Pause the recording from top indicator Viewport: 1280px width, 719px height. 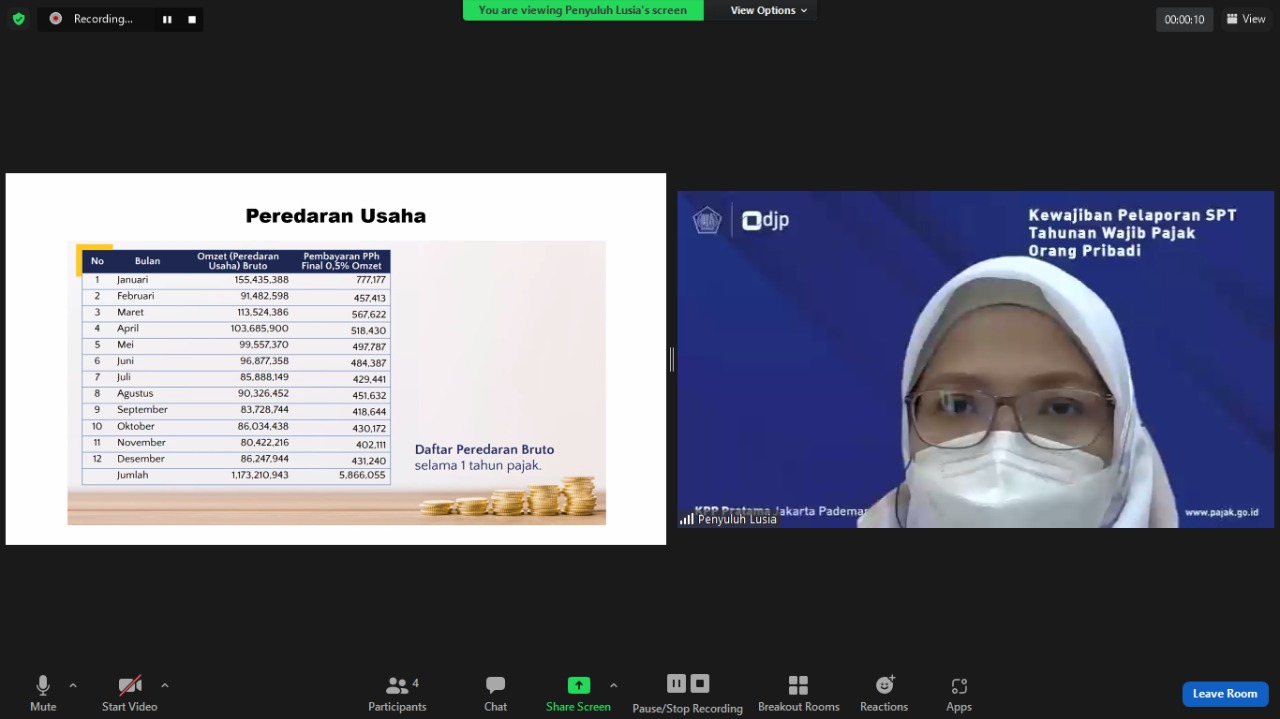[167, 19]
